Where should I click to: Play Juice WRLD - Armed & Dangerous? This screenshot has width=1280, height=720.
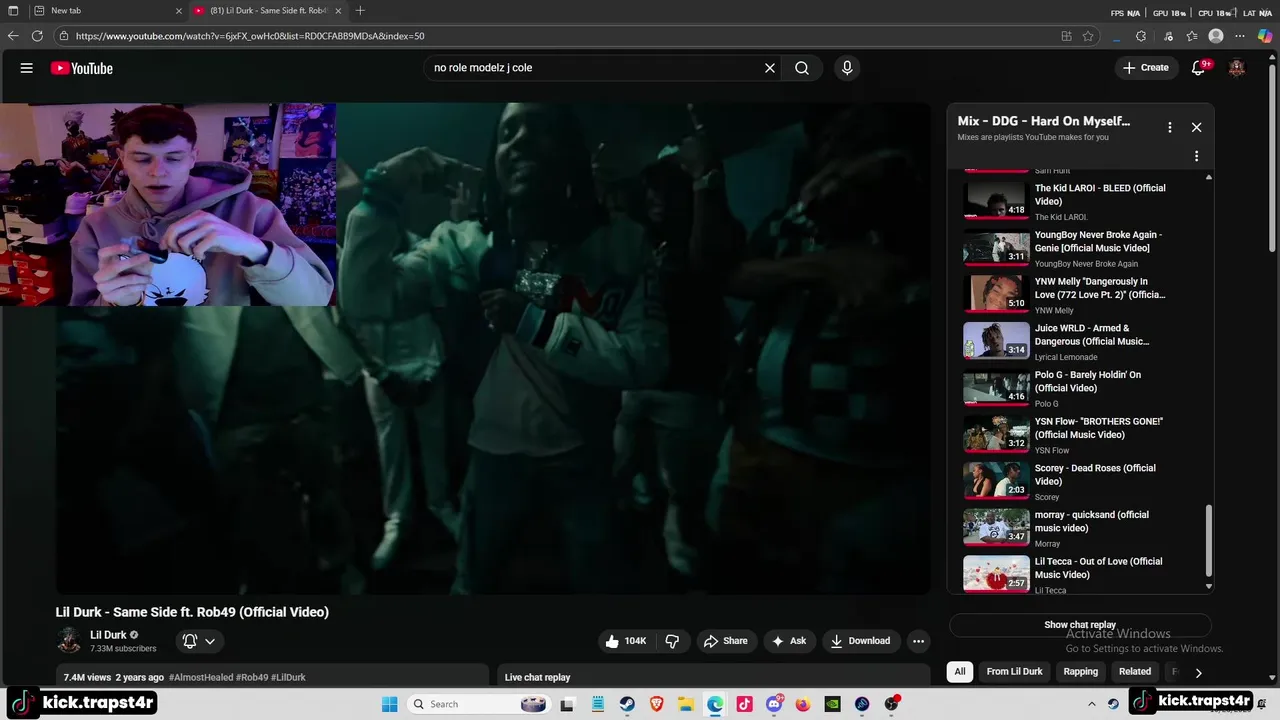point(1080,341)
